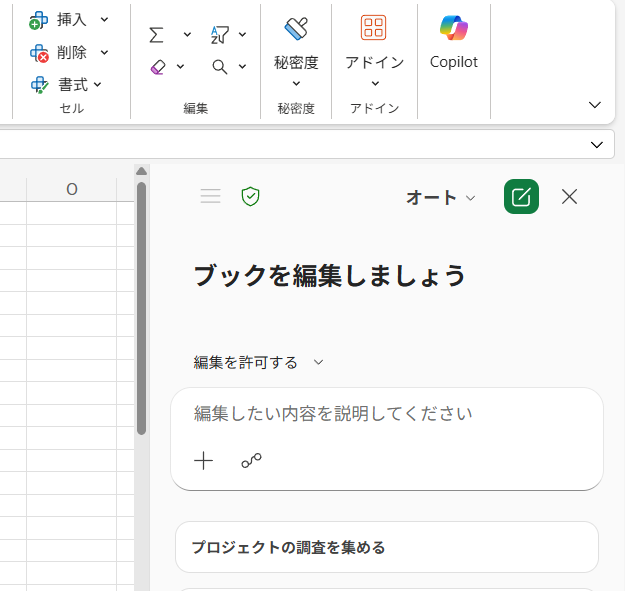Click the green shield security icon

coord(250,197)
